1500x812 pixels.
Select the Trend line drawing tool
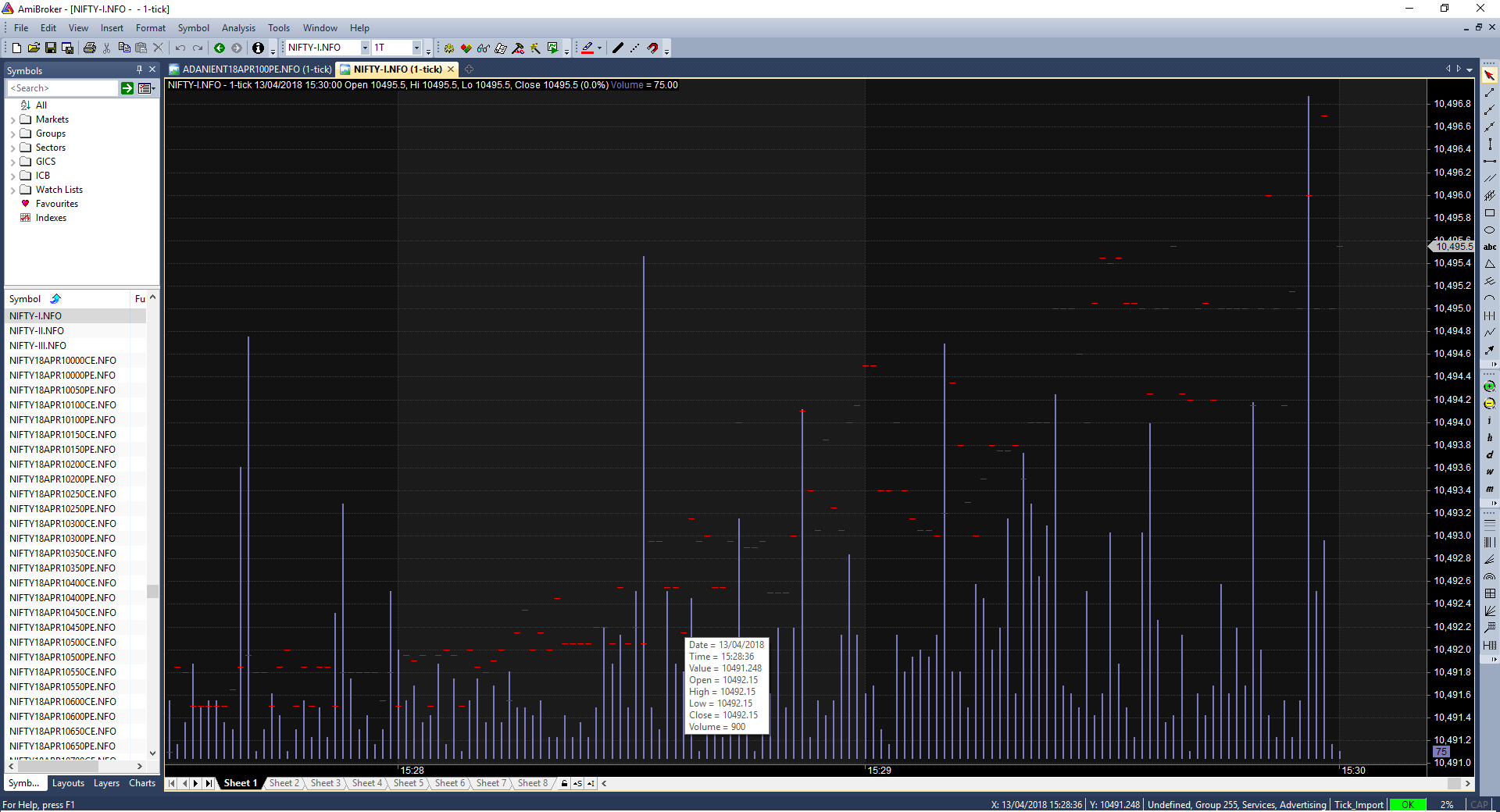tap(1490, 93)
